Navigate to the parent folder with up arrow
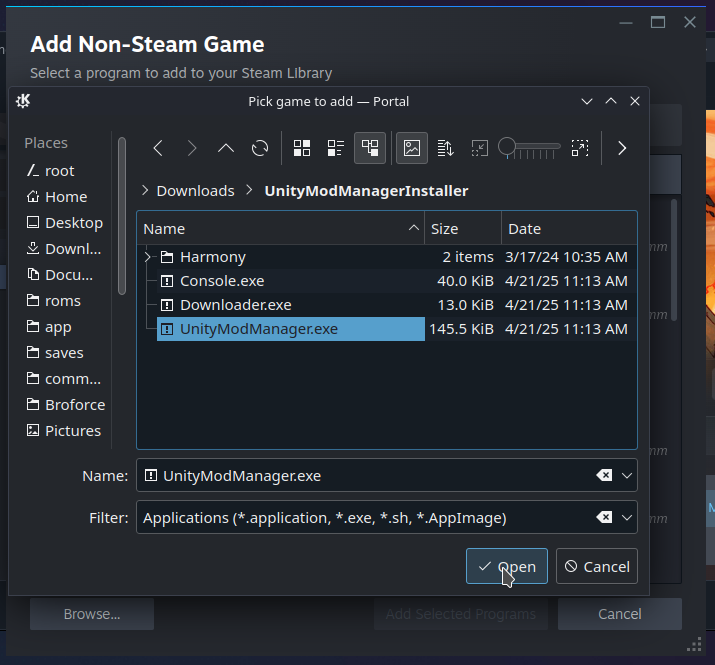The image size is (715, 665). click(x=226, y=148)
